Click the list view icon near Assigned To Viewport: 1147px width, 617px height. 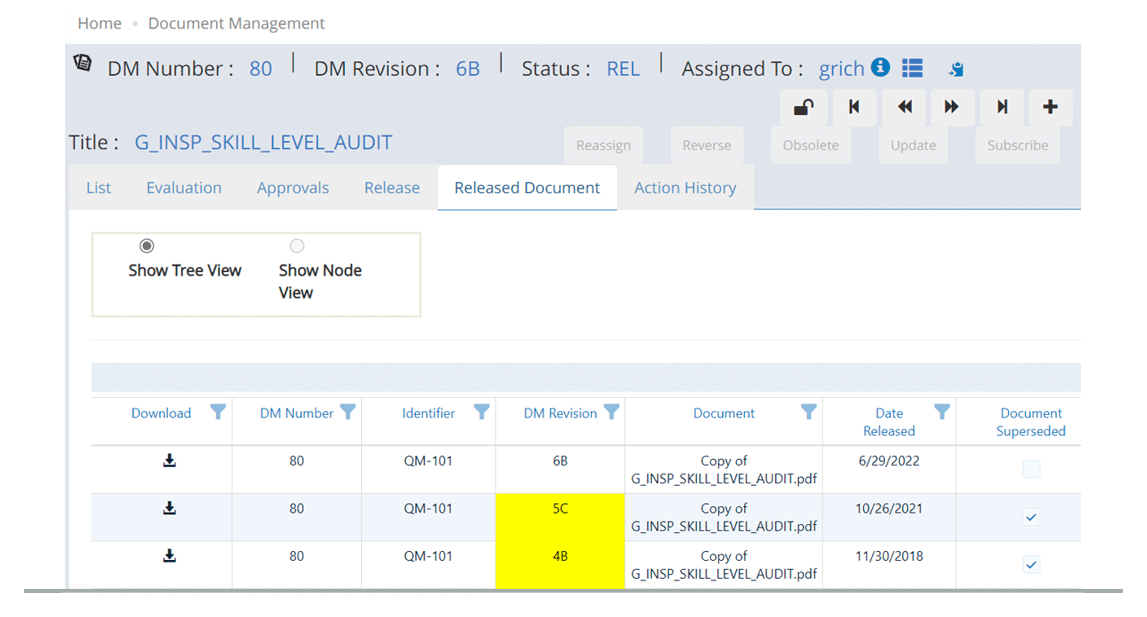click(911, 68)
